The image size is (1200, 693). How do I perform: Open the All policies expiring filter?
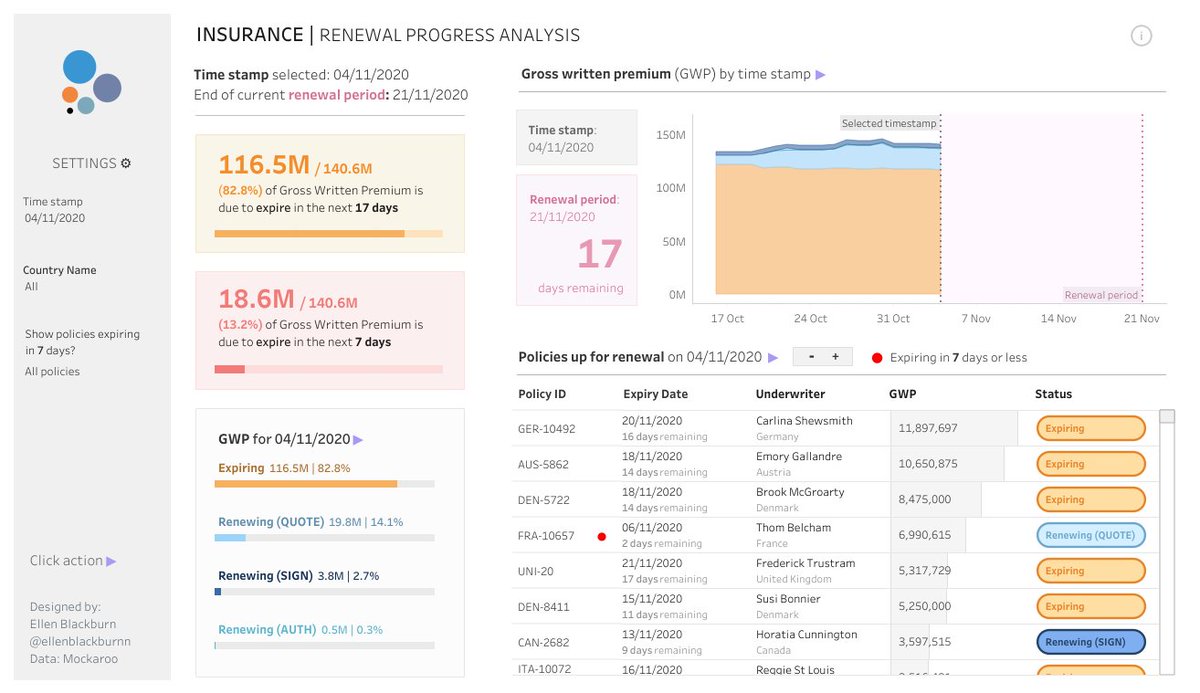point(52,372)
